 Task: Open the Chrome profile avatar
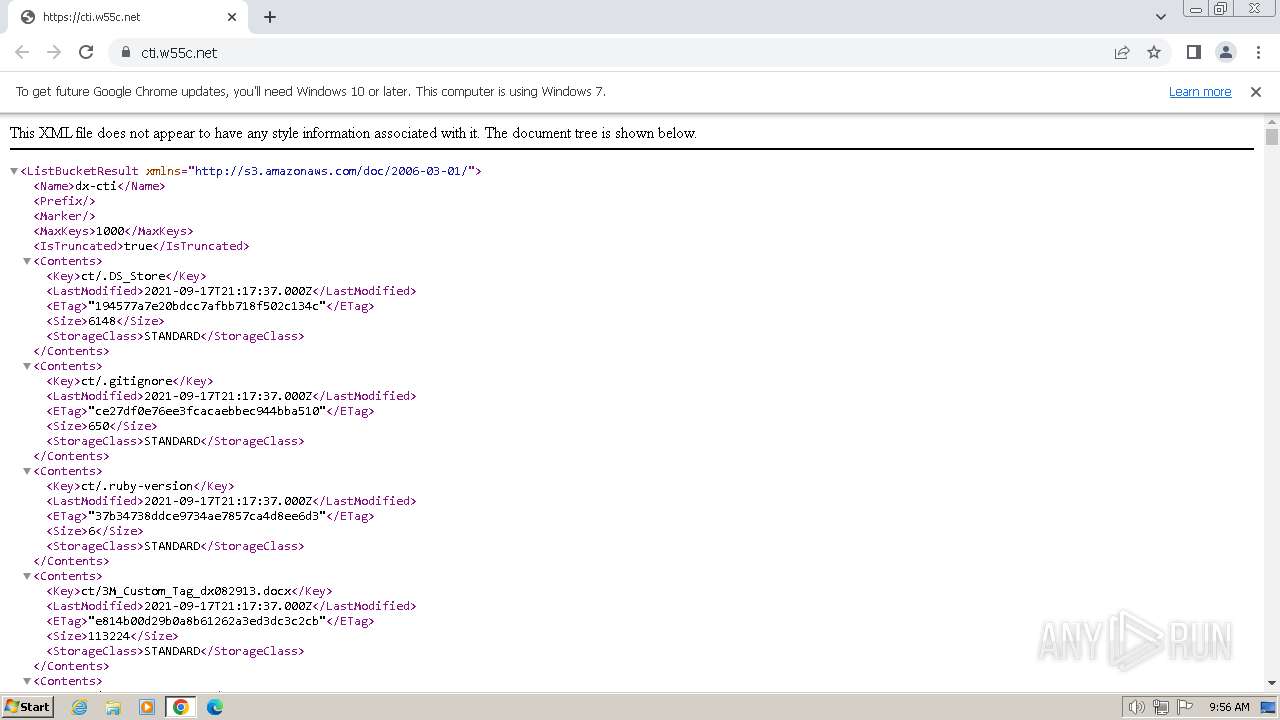(x=1225, y=52)
